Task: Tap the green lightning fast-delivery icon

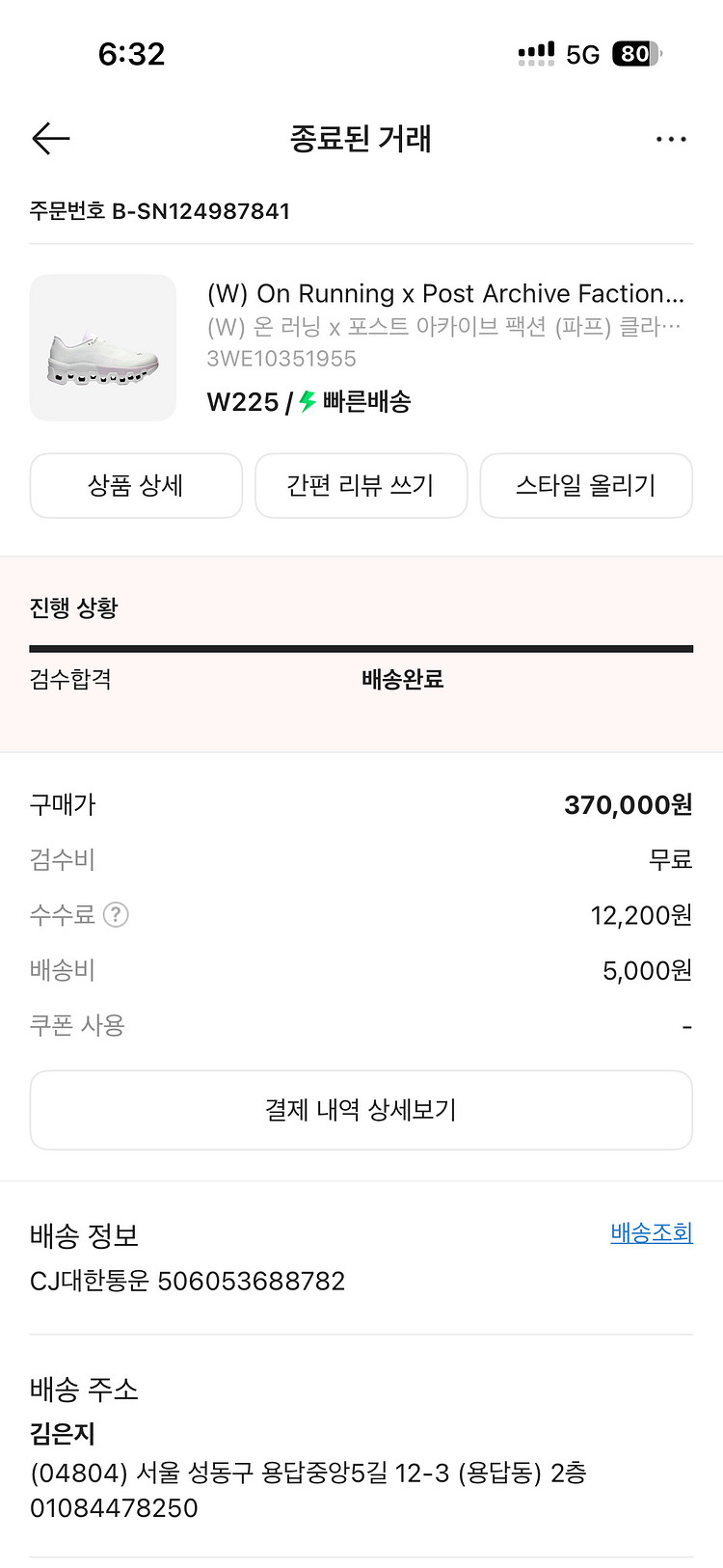Action: [x=308, y=401]
